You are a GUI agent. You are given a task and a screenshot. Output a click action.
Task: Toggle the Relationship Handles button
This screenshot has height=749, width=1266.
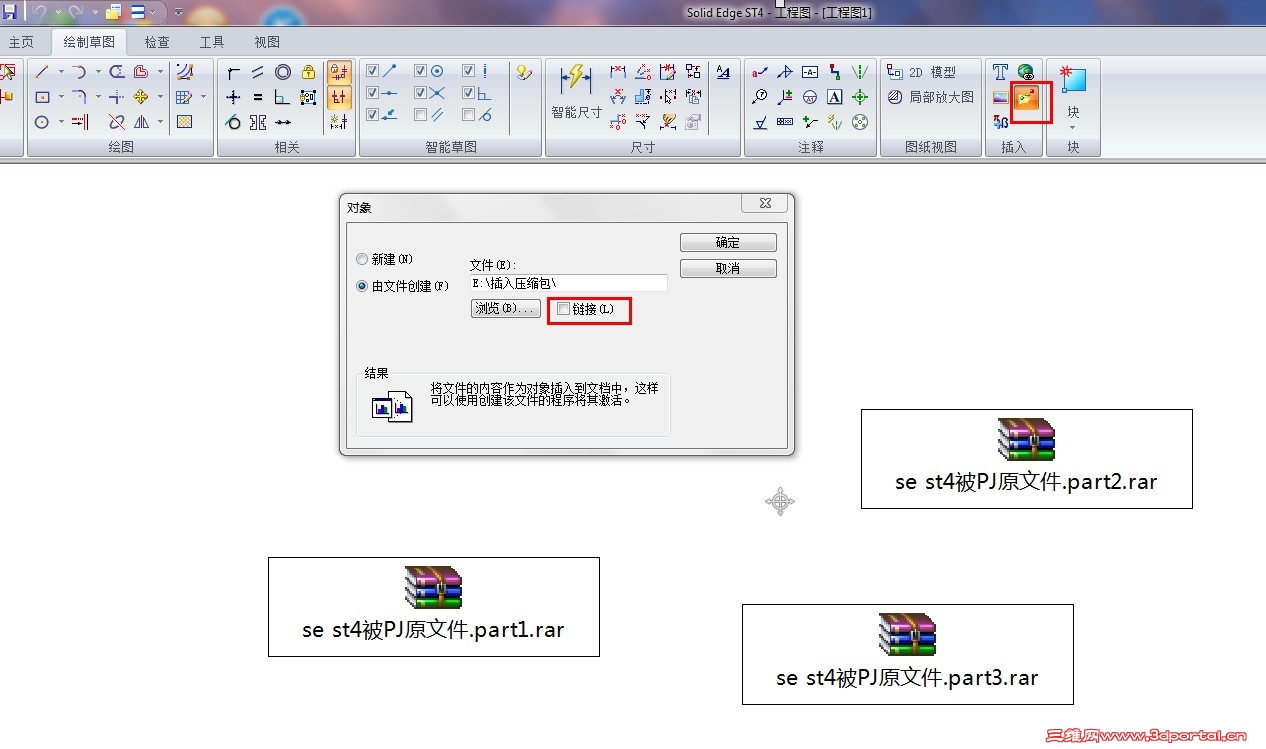point(339,97)
